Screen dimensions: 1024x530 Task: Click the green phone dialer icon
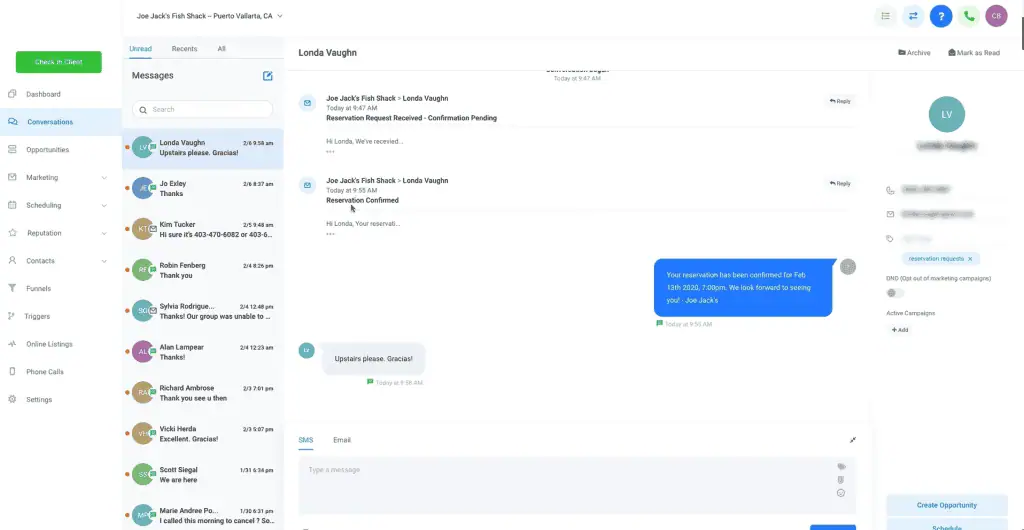(x=969, y=16)
